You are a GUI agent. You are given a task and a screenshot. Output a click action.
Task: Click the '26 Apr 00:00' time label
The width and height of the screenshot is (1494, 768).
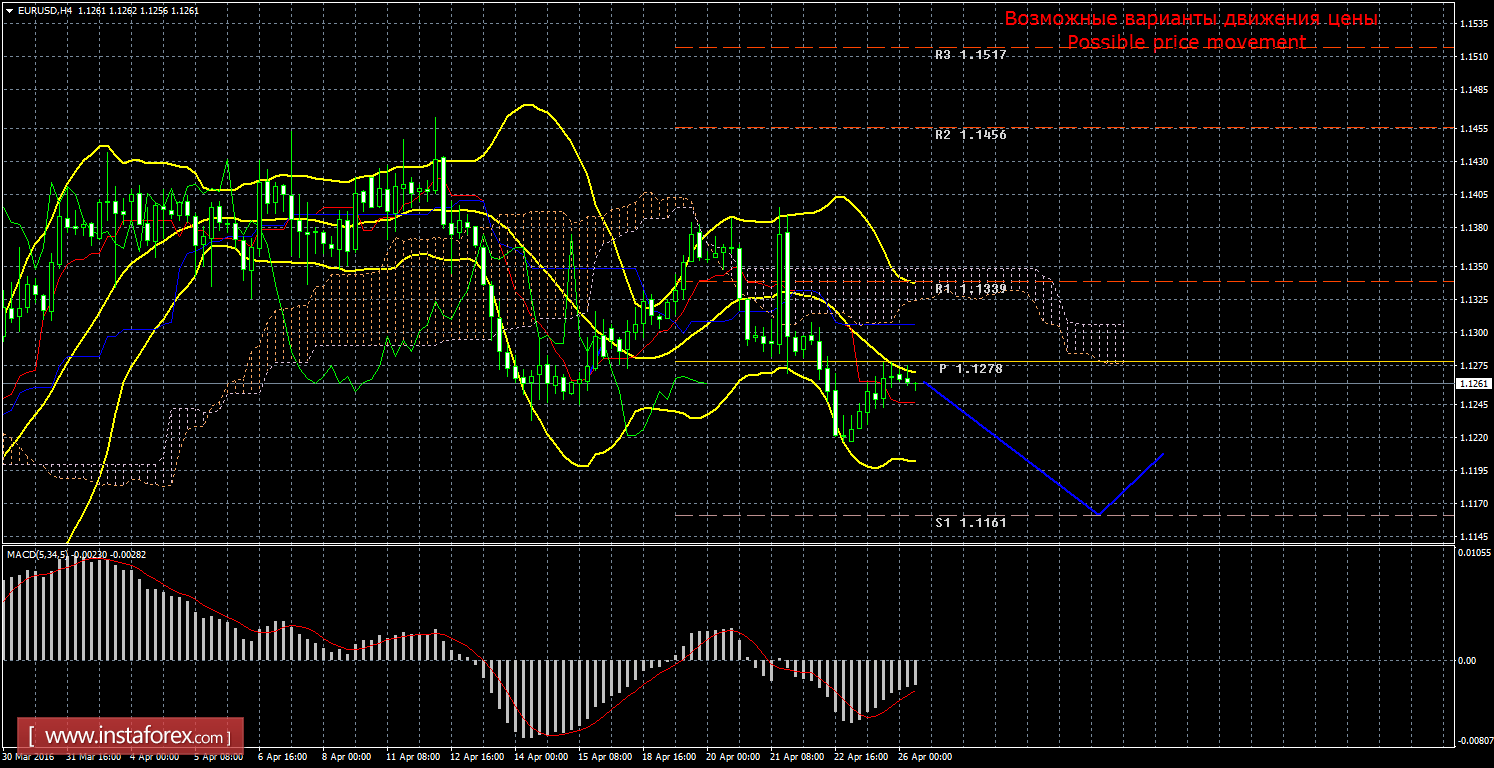[x=925, y=757]
